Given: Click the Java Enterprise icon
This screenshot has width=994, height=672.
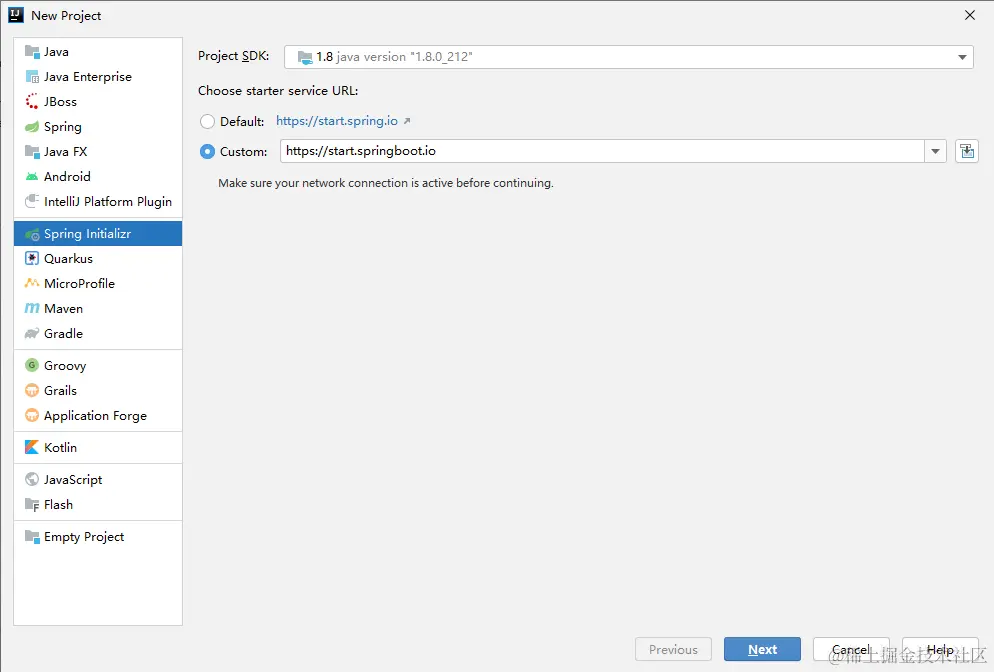Looking at the screenshot, I should pyautogui.click(x=32, y=77).
